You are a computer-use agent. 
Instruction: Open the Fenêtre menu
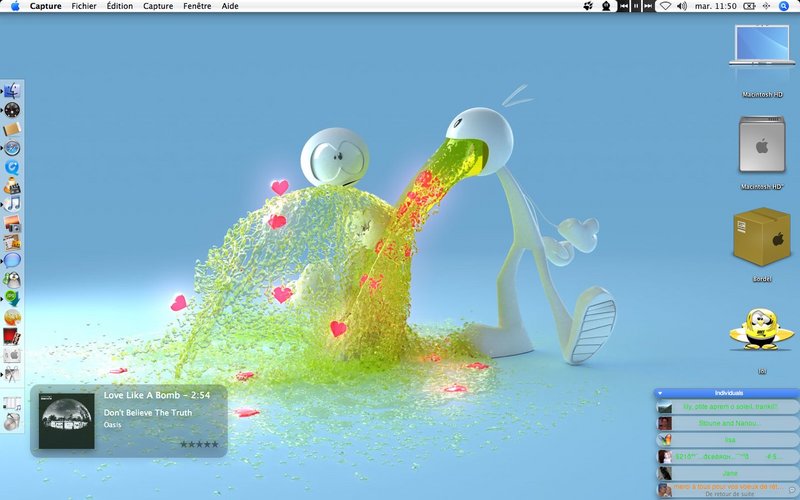(x=197, y=6)
